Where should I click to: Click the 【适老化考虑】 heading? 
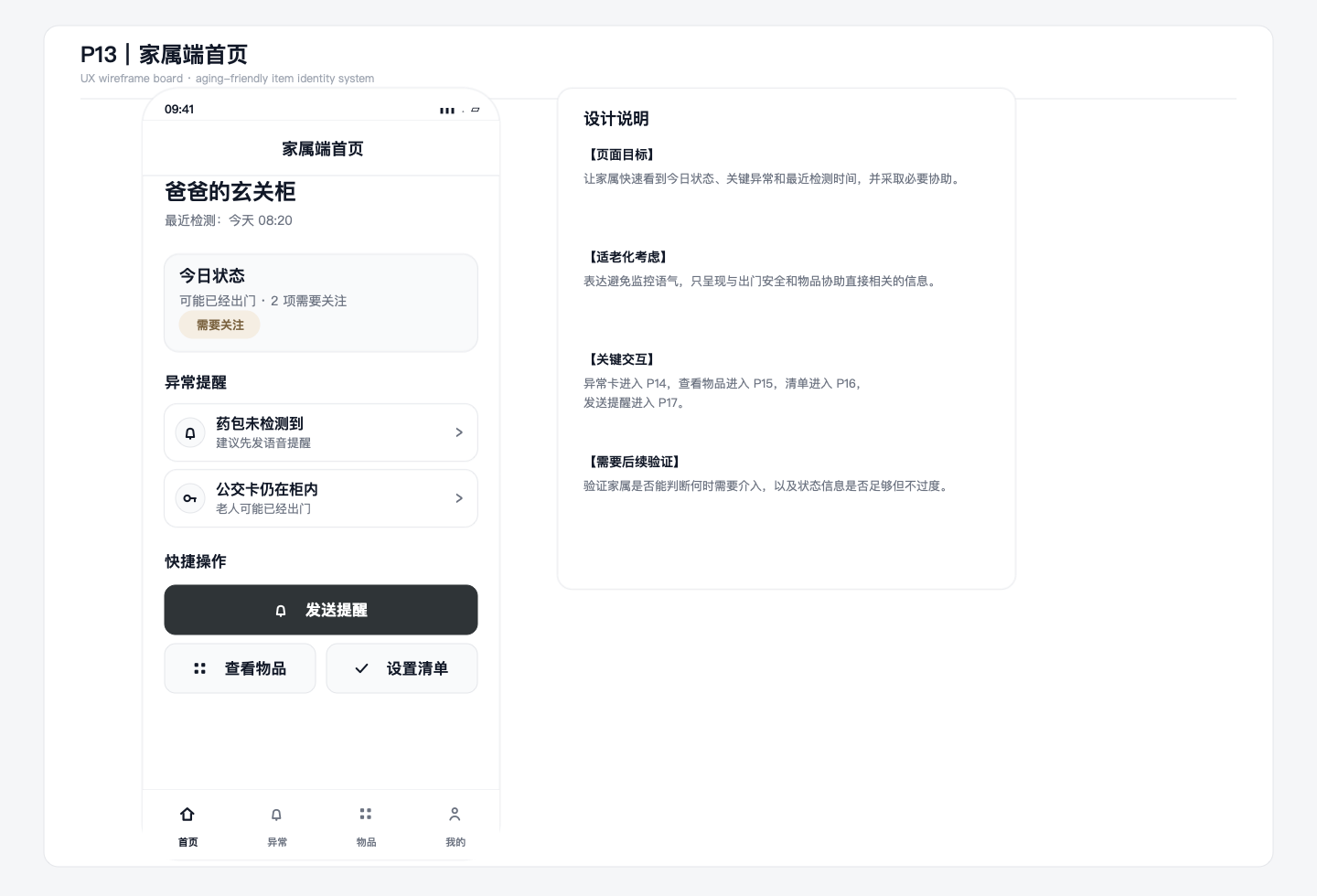coord(627,257)
